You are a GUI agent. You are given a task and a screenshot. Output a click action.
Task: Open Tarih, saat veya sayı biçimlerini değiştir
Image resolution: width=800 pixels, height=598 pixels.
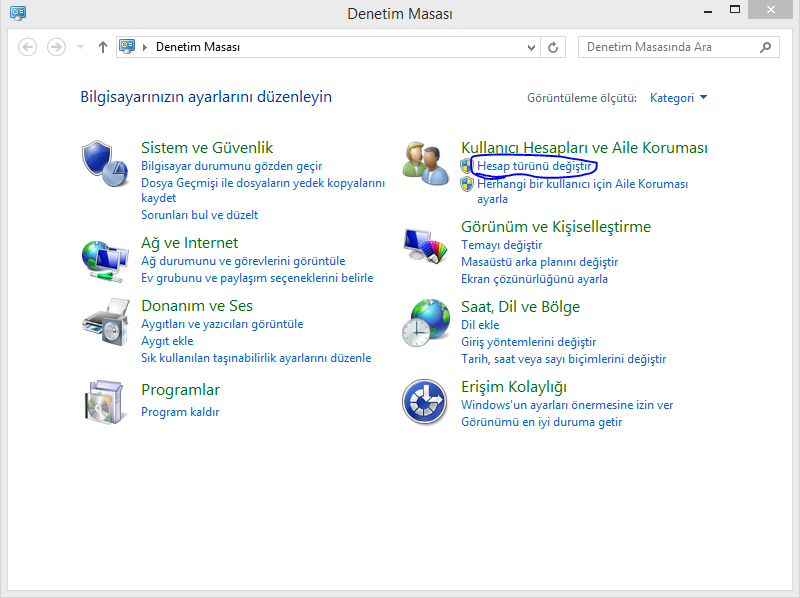click(563, 359)
